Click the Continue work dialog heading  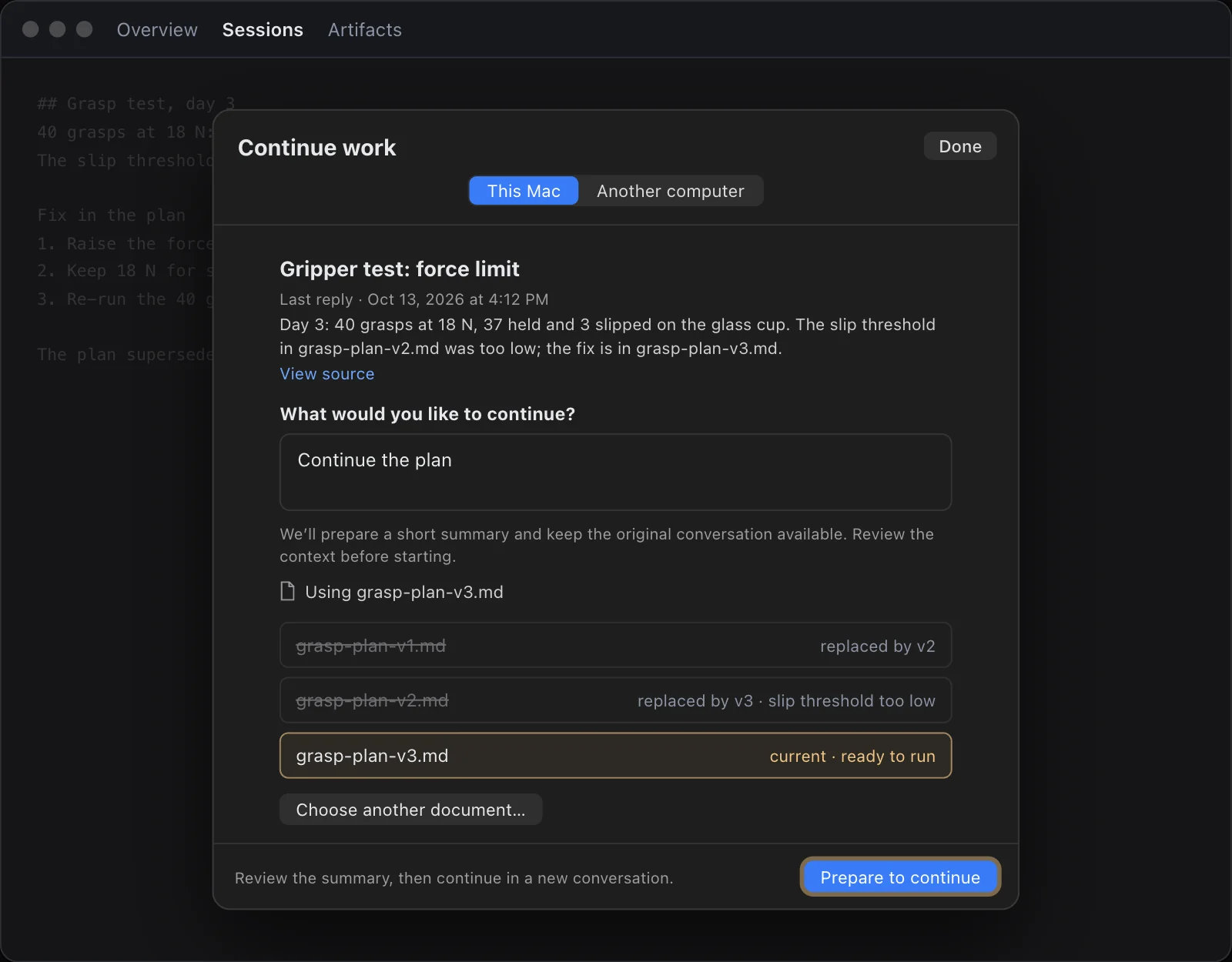[x=316, y=148]
